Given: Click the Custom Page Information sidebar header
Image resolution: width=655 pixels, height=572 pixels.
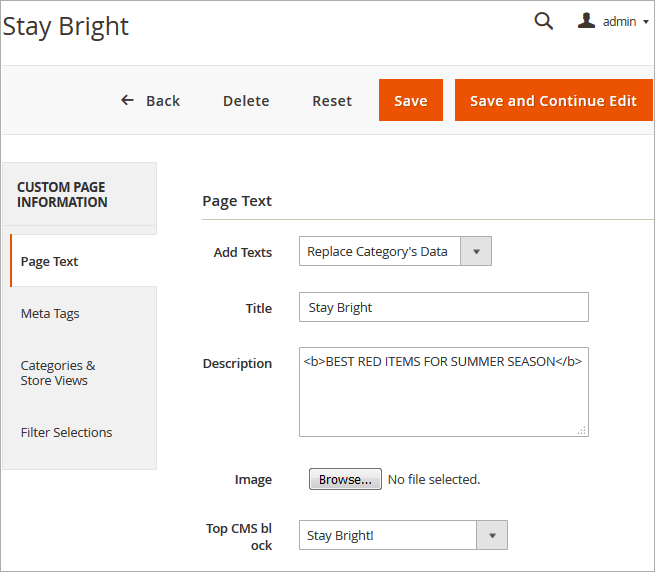Looking at the screenshot, I should pos(62,195).
